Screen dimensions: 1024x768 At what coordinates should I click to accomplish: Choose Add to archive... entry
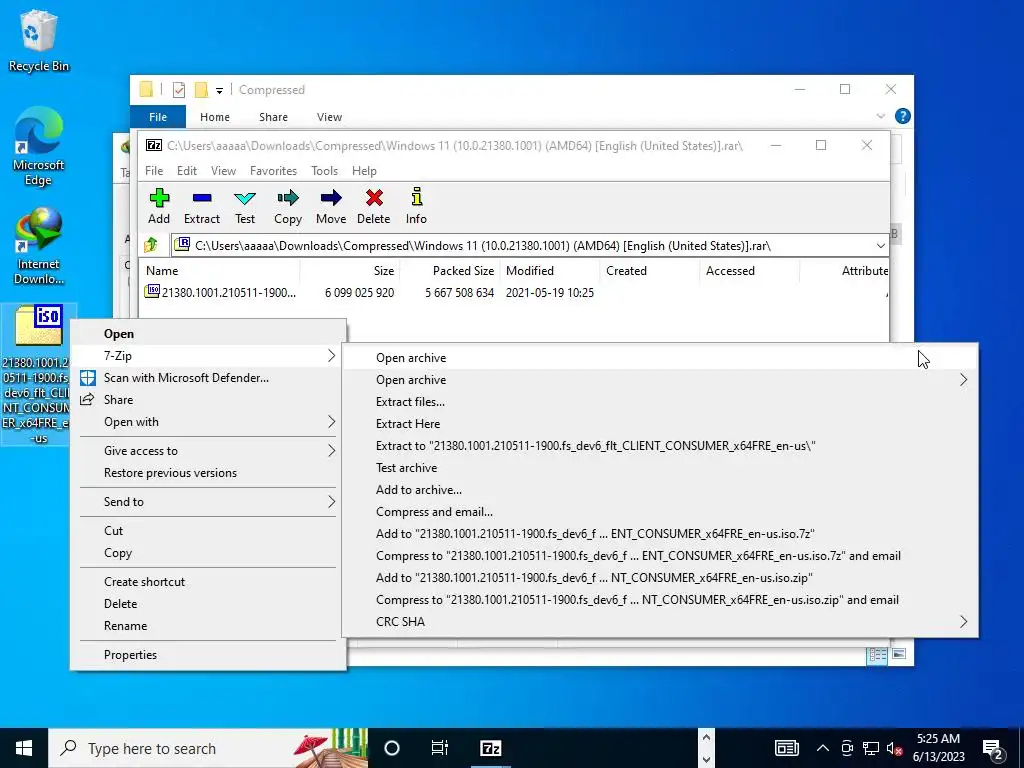tap(660, 490)
